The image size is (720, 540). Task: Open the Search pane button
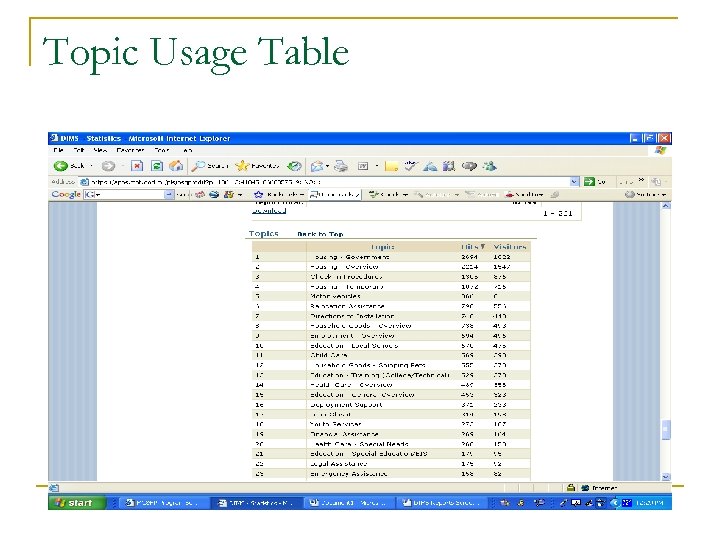click(x=210, y=166)
